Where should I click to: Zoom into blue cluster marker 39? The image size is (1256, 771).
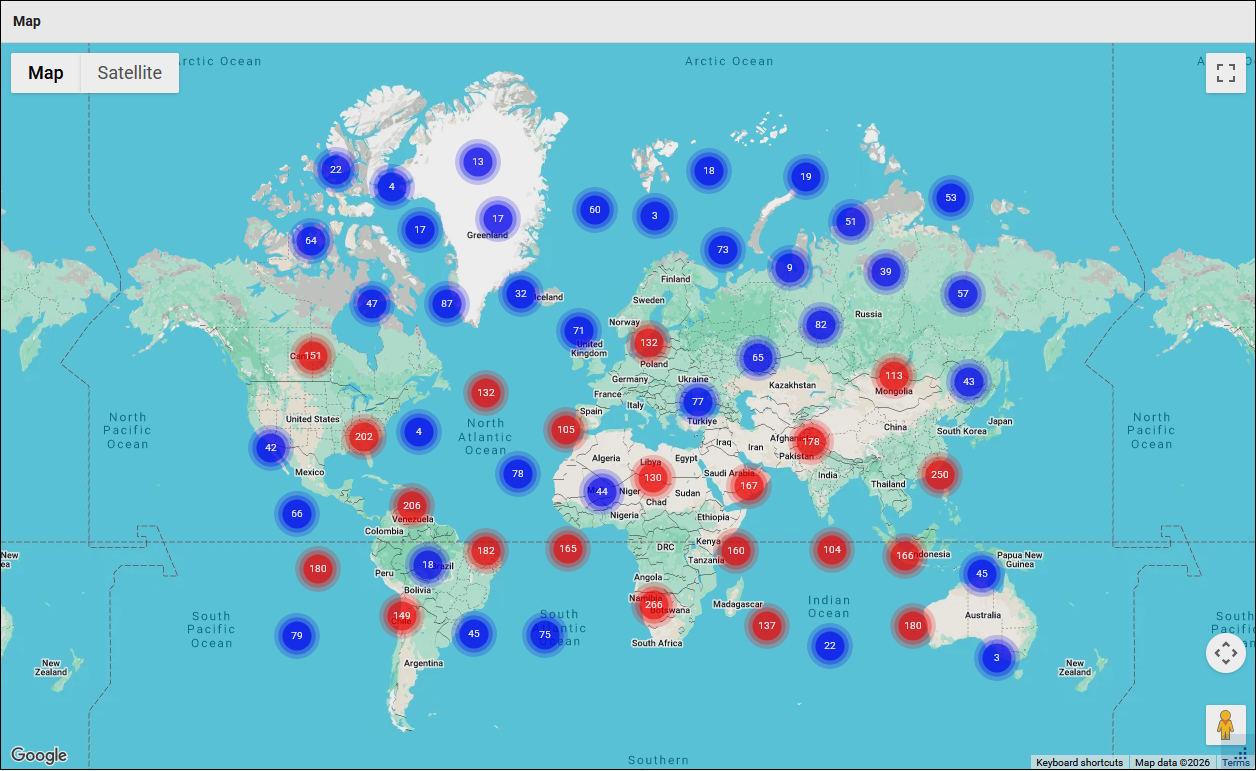click(x=886, y=272)
